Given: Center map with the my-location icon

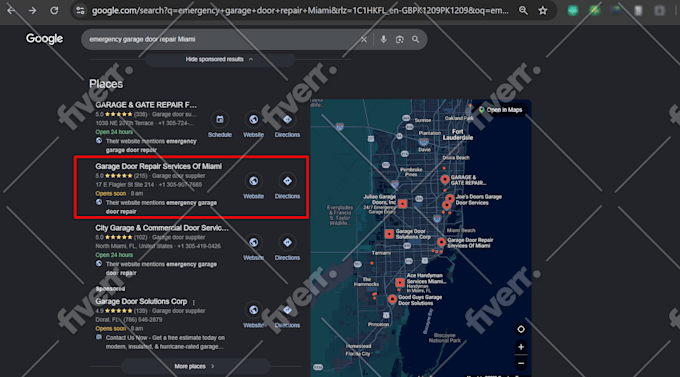Looking at the screenshot, I should pyautogui.click(x=521, y=329).
